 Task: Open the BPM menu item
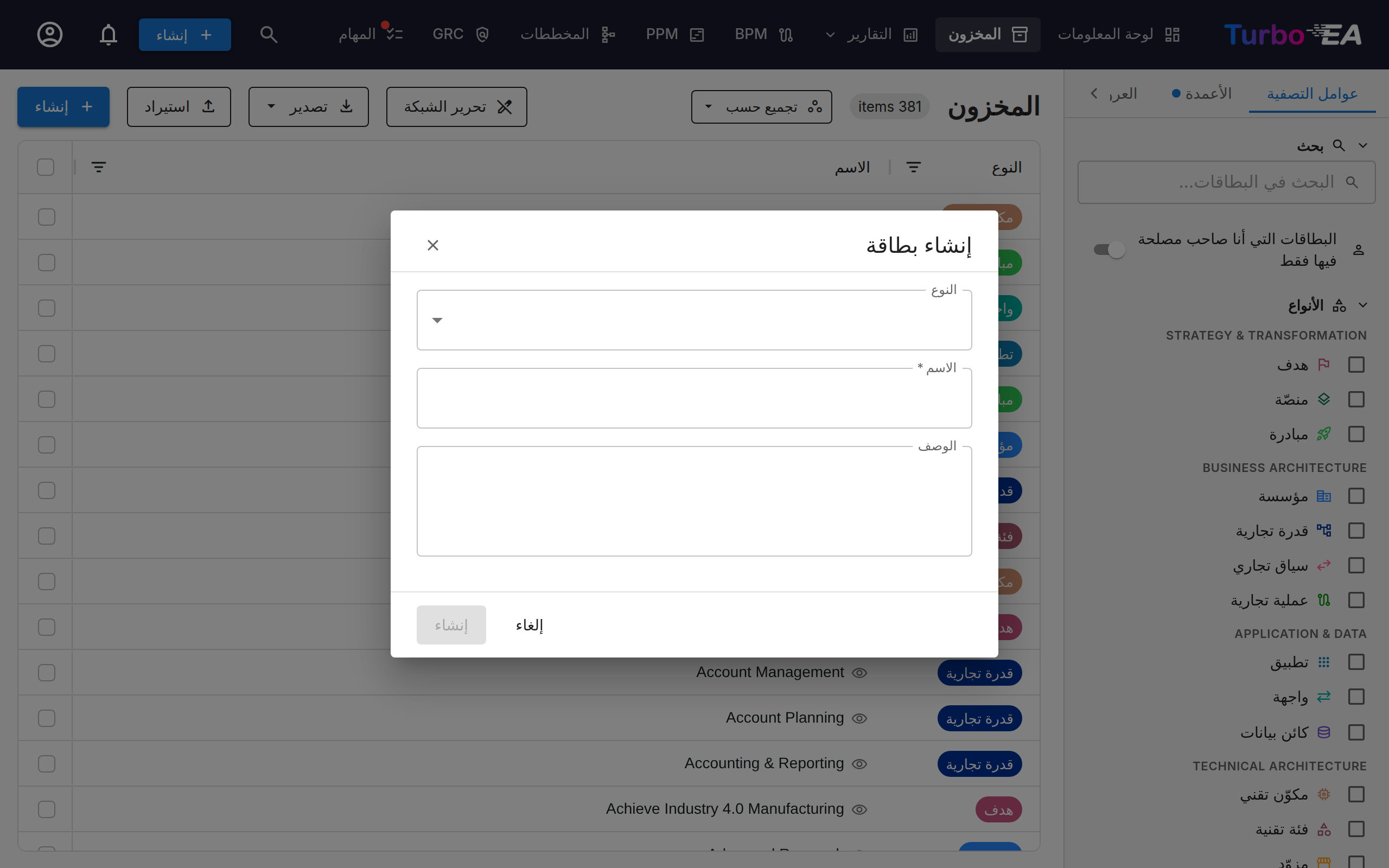pyautogui.click(x=763, y=34)
